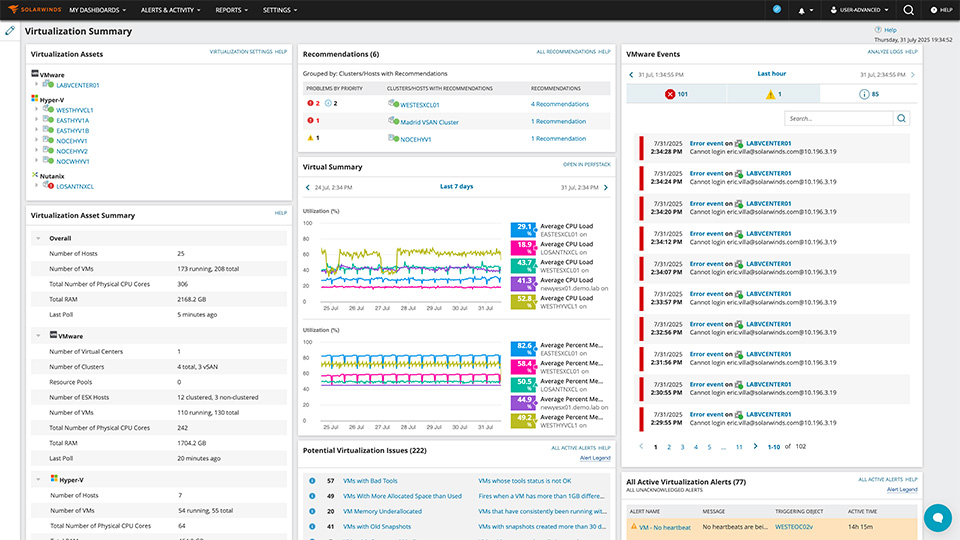Expand the LOSANTNXCL Nutanix node
This screenshot has height=540, width=960.
[37, 186]
